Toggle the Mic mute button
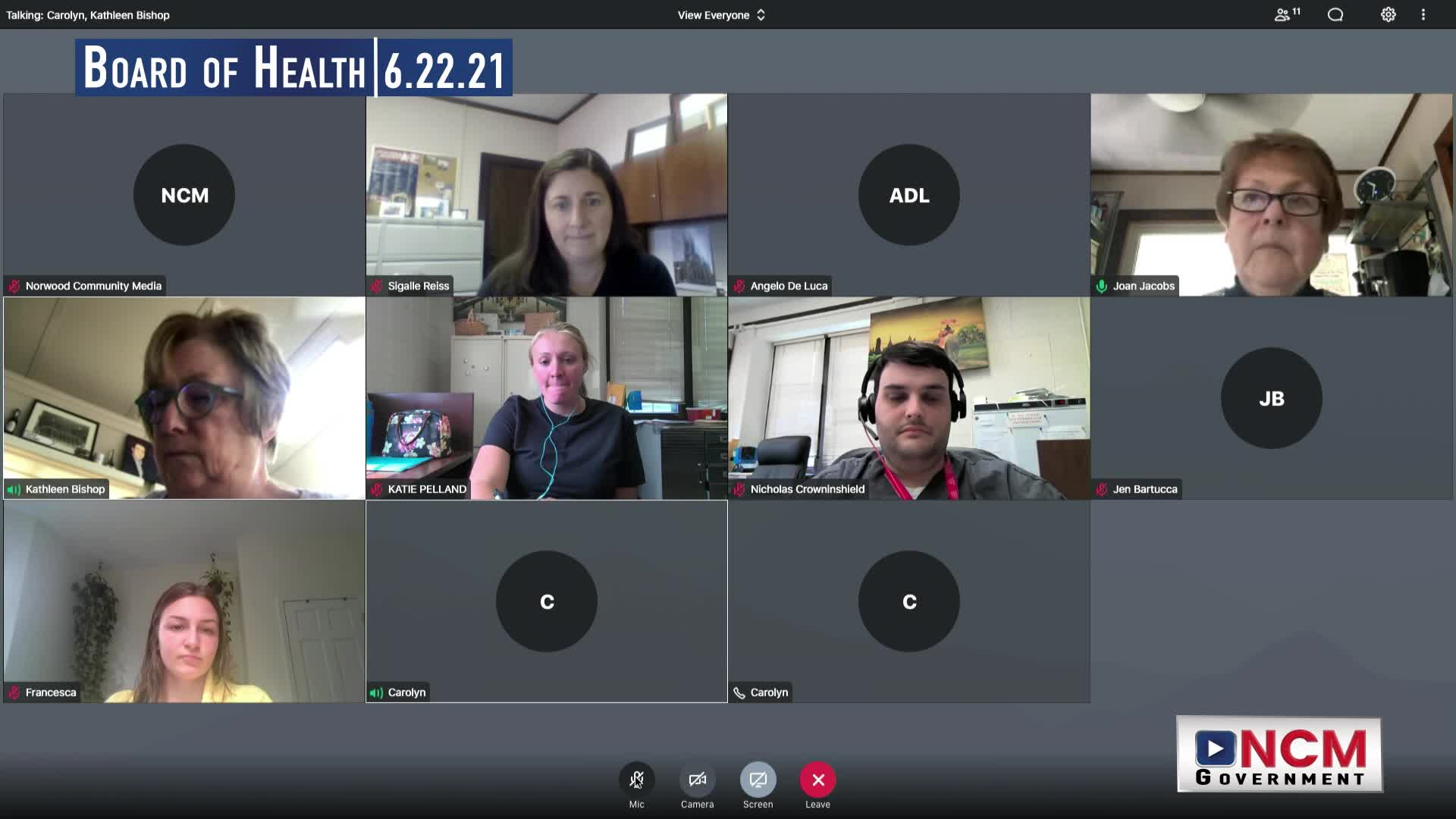 pos(636,780)
